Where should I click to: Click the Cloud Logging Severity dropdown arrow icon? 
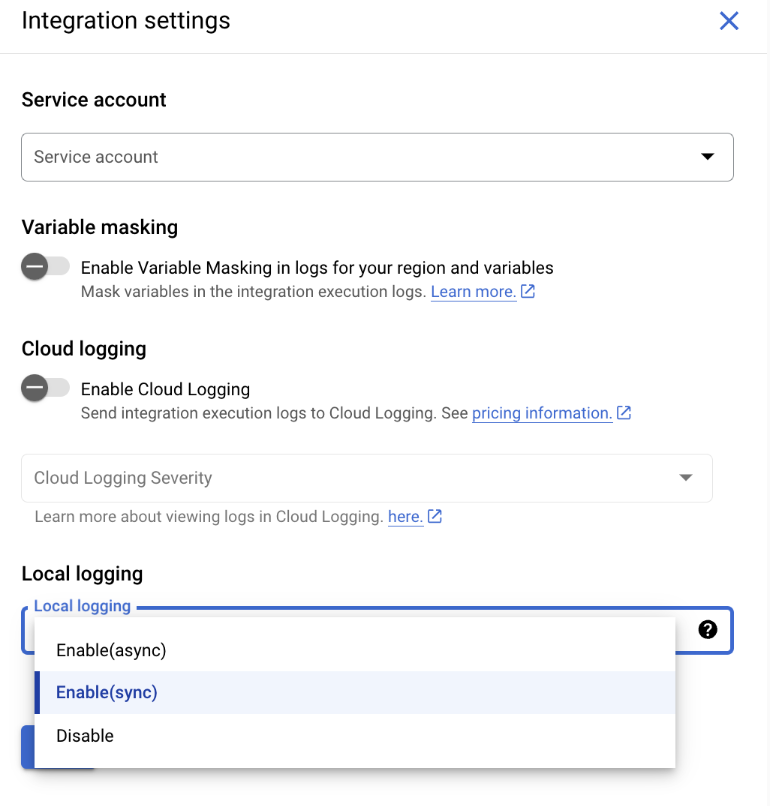point(687,478)
